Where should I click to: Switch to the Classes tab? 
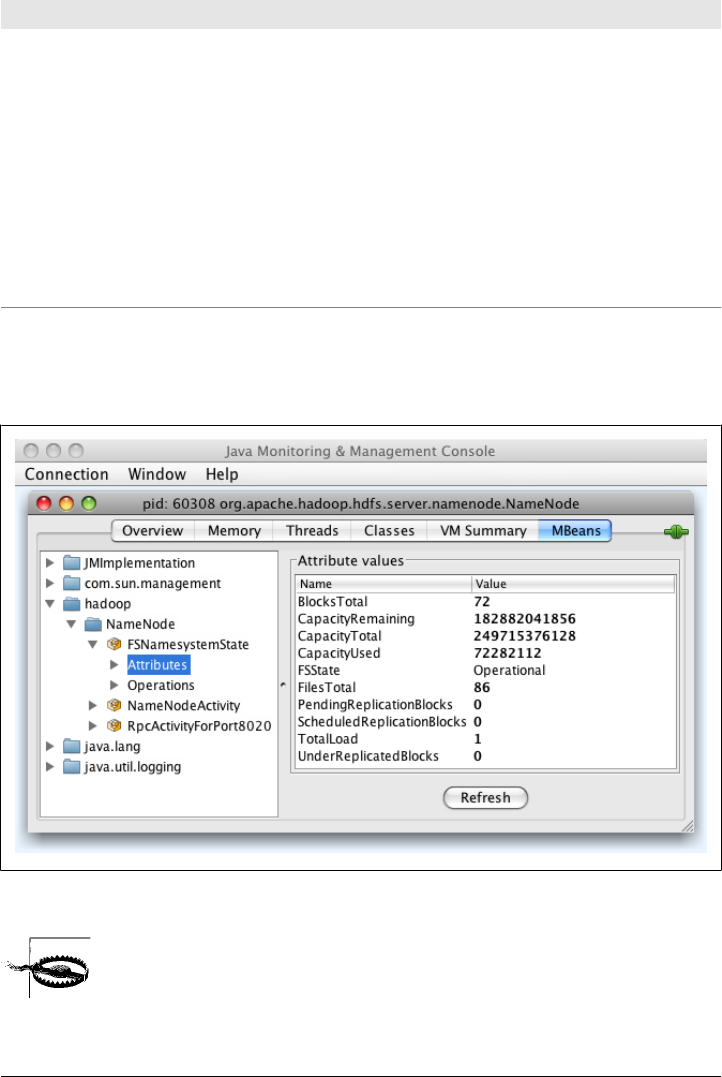(389, 531)
